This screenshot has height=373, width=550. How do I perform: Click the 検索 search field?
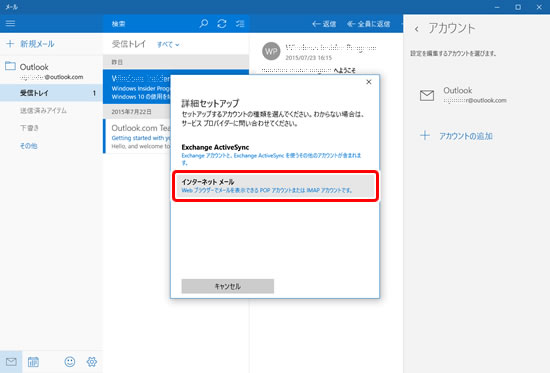(x=151, y=24)
